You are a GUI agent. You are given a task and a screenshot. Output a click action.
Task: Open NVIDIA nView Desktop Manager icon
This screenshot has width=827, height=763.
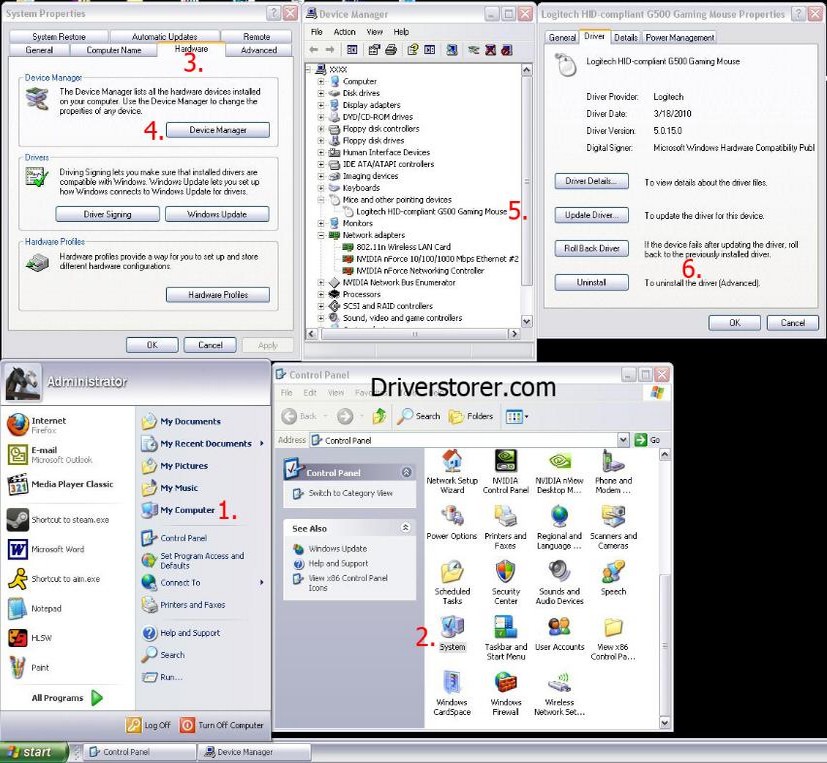point(559,471)
